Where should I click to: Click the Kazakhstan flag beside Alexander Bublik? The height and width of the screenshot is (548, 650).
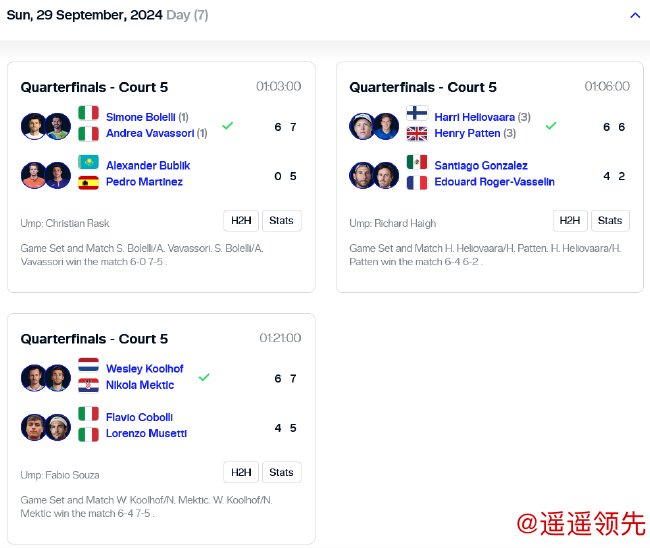point(88,164)
